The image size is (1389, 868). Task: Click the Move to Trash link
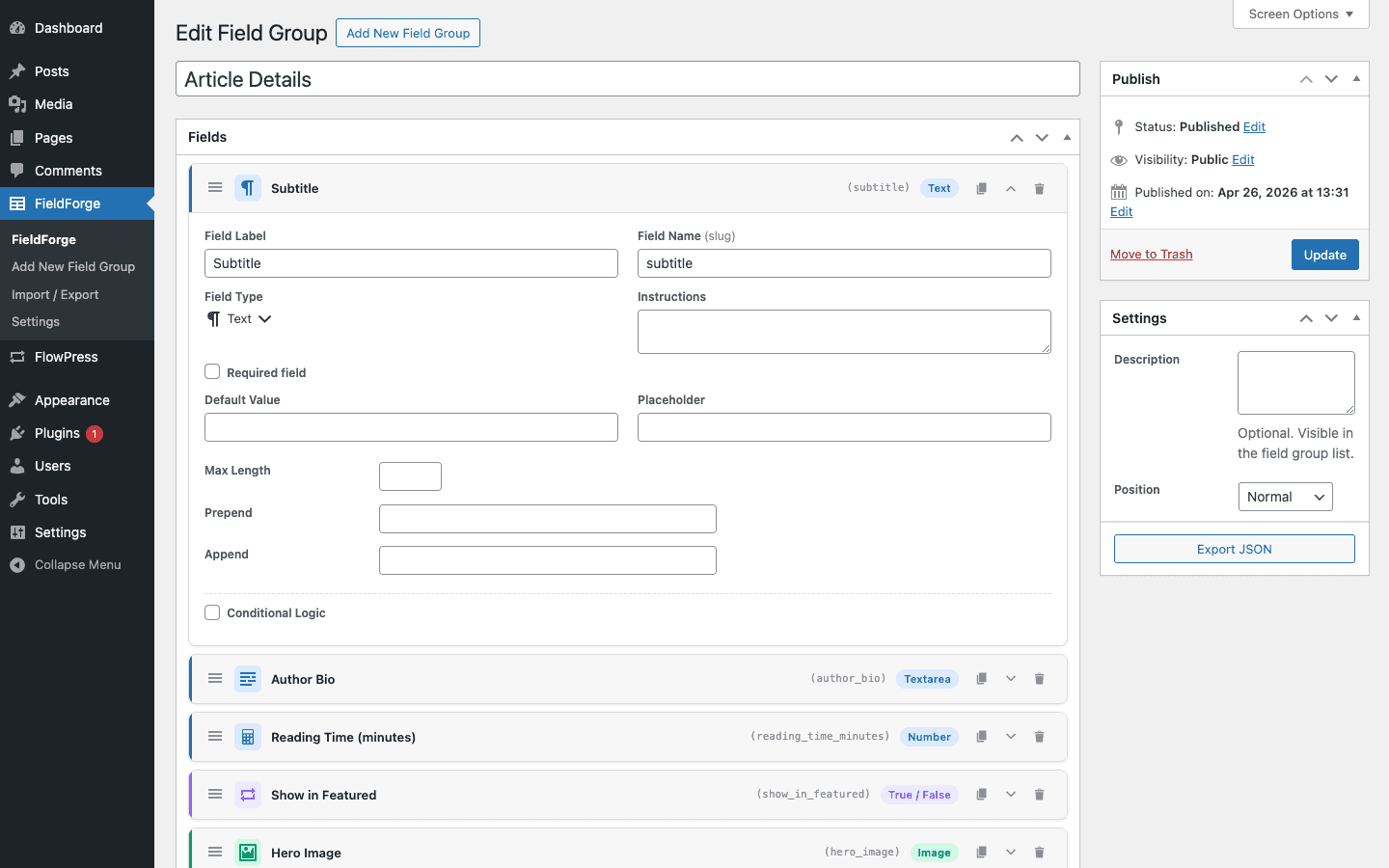[x=1151, y=255]
